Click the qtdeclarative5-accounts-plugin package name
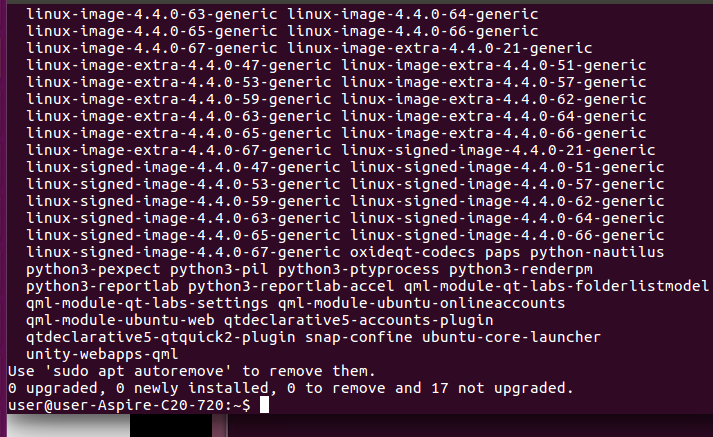 coord(359,321)
